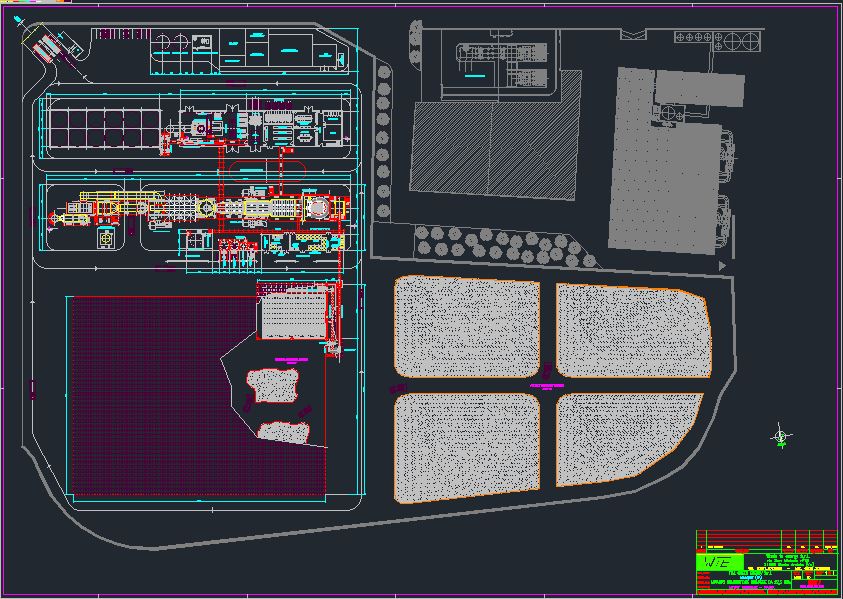Pick the upper small irregular stippled pile

273,384
